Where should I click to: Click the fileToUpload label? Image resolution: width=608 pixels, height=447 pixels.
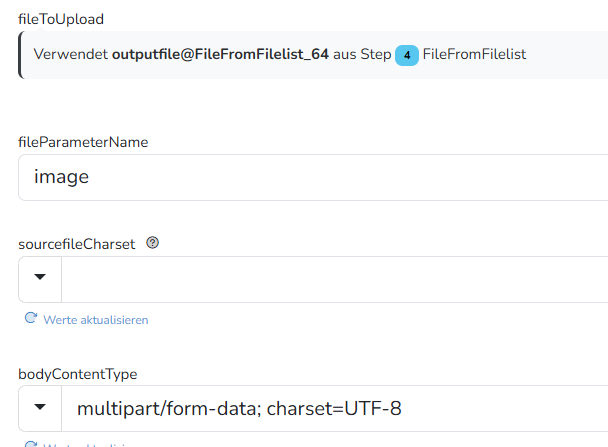point(61,19)
